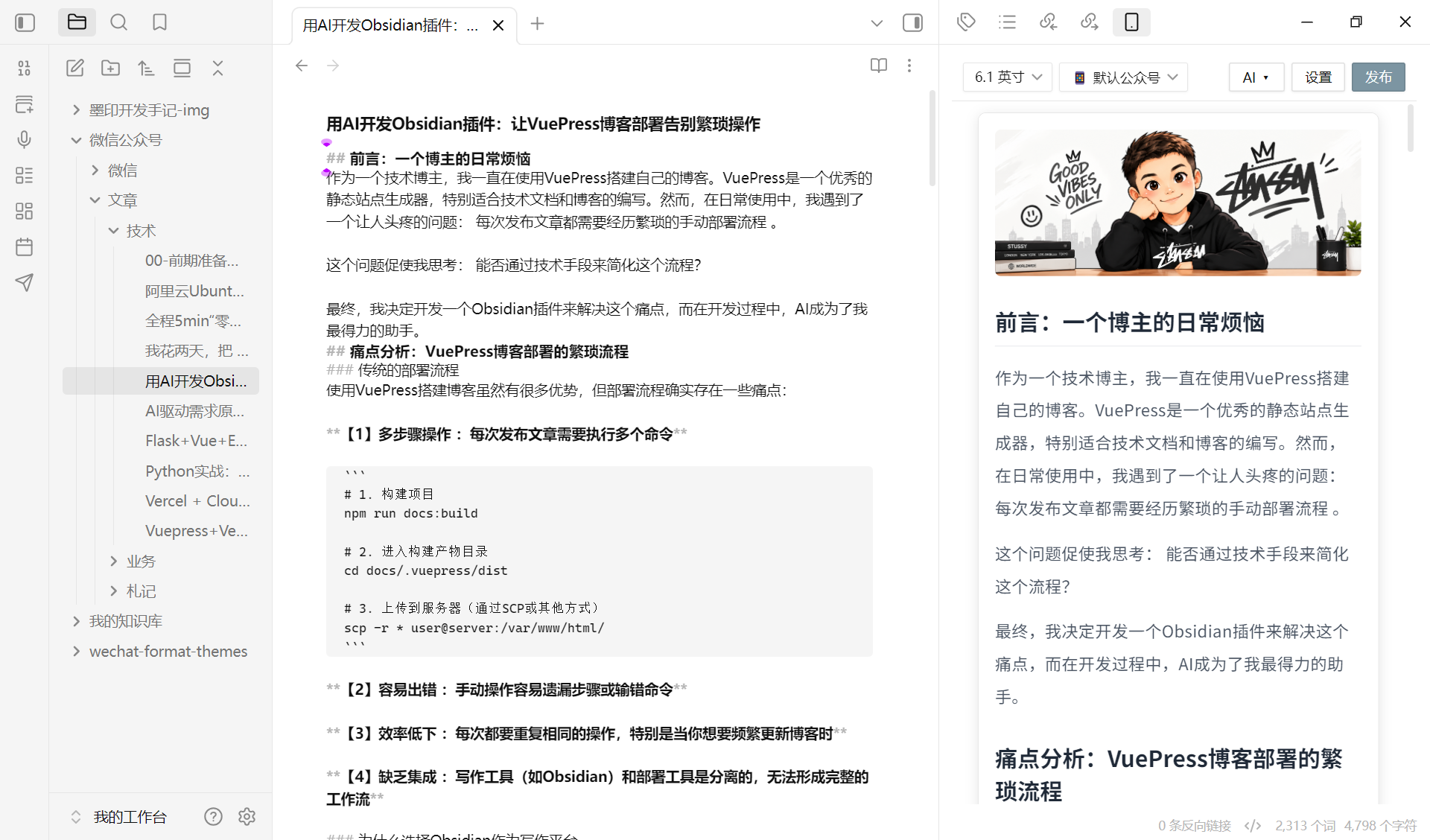Open the 阿里云Ubunt... note
The width and height of the screenshot is (1430, 840).
[194, 290]
